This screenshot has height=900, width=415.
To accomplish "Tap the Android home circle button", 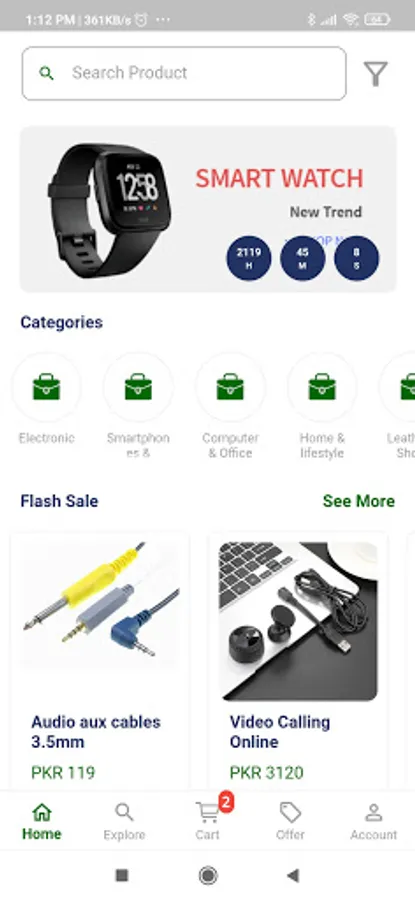I will point(208,875).
